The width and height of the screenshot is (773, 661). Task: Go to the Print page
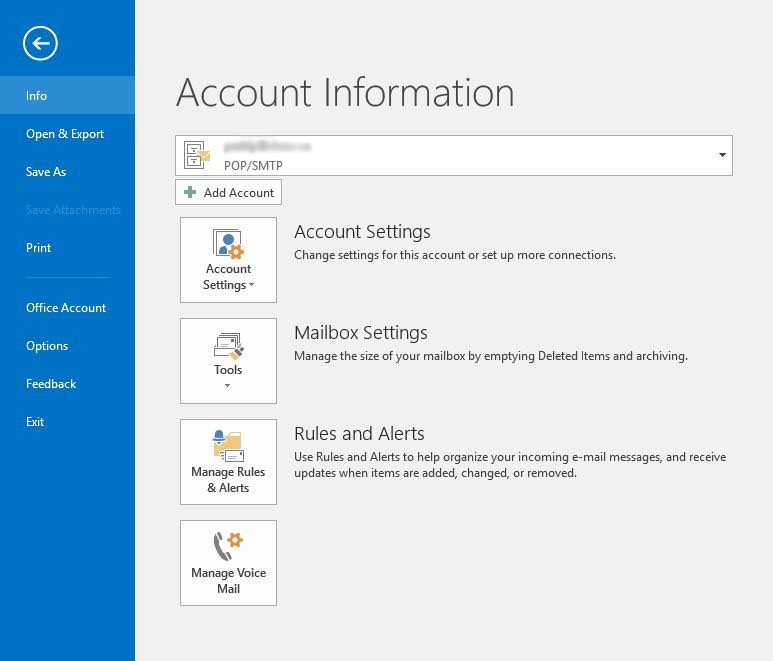click(39, 248)
